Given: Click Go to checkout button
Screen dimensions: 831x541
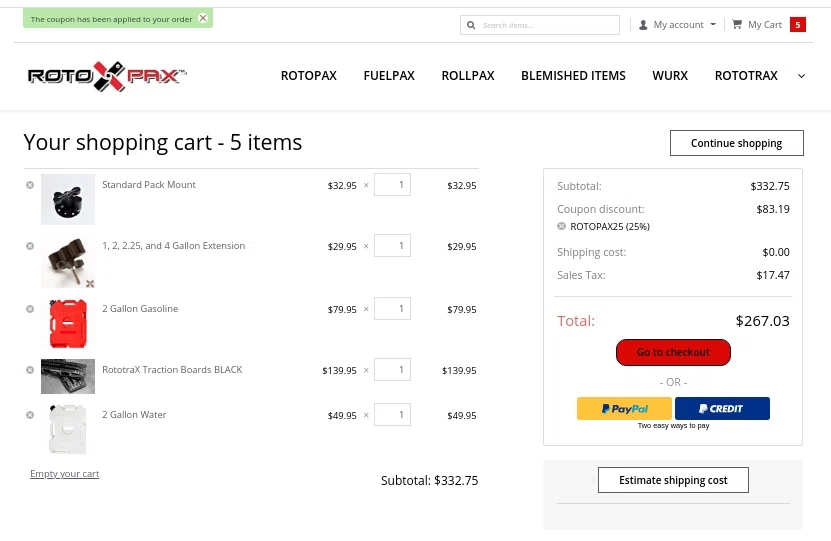Looking at the screenshot, I should pos(673,352).
